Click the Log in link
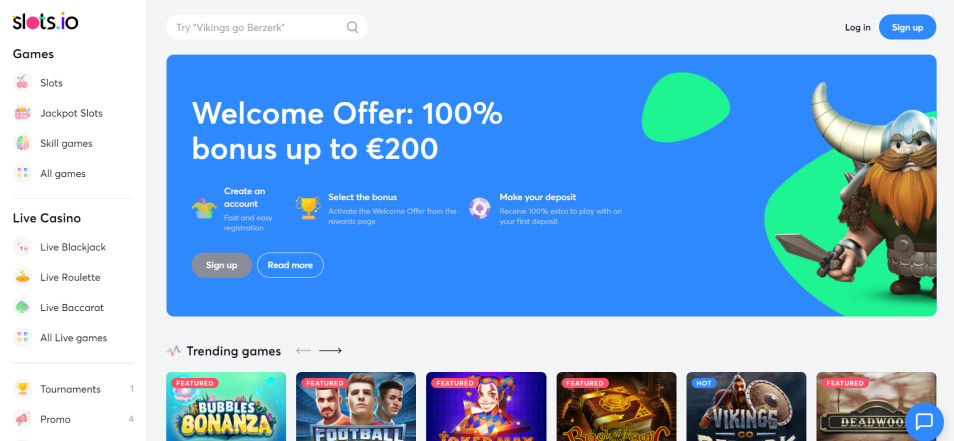The image size is (954, 441). click(x=857, y=27)
